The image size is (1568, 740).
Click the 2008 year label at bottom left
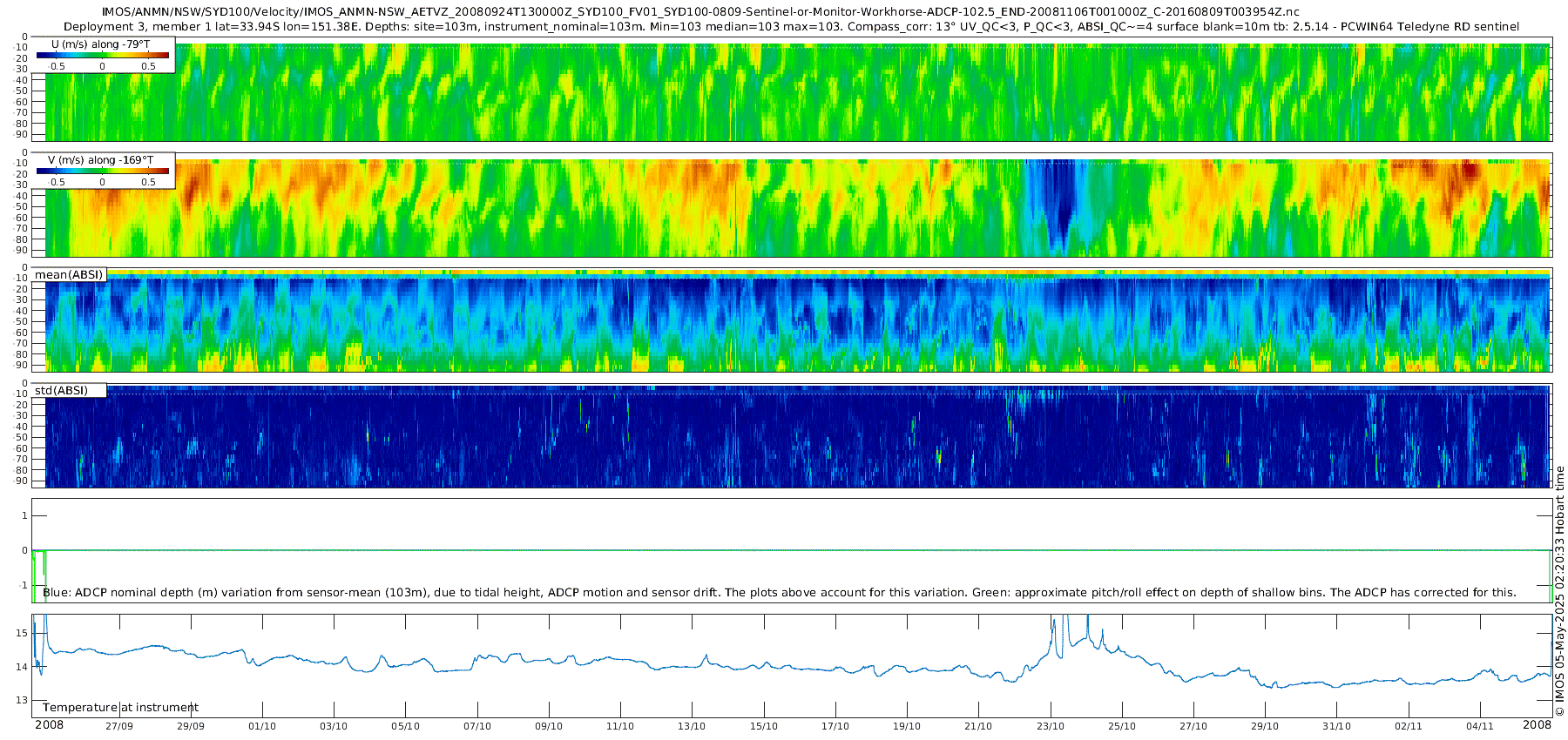point(49,725)
